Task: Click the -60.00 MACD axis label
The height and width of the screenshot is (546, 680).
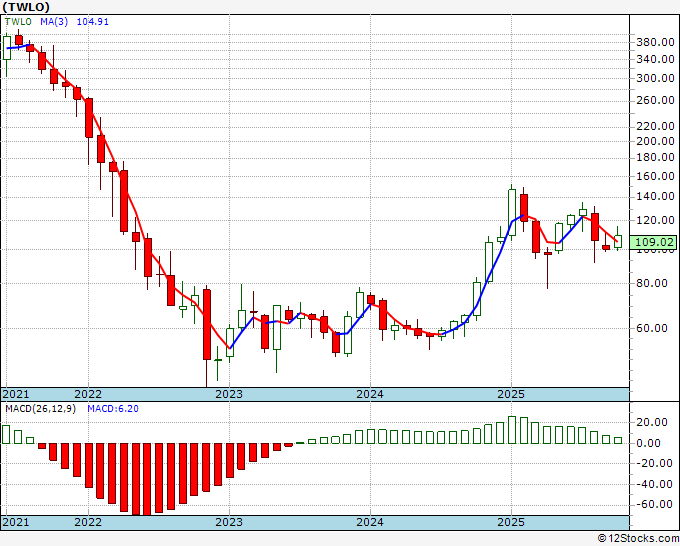Action: [654, 504]
